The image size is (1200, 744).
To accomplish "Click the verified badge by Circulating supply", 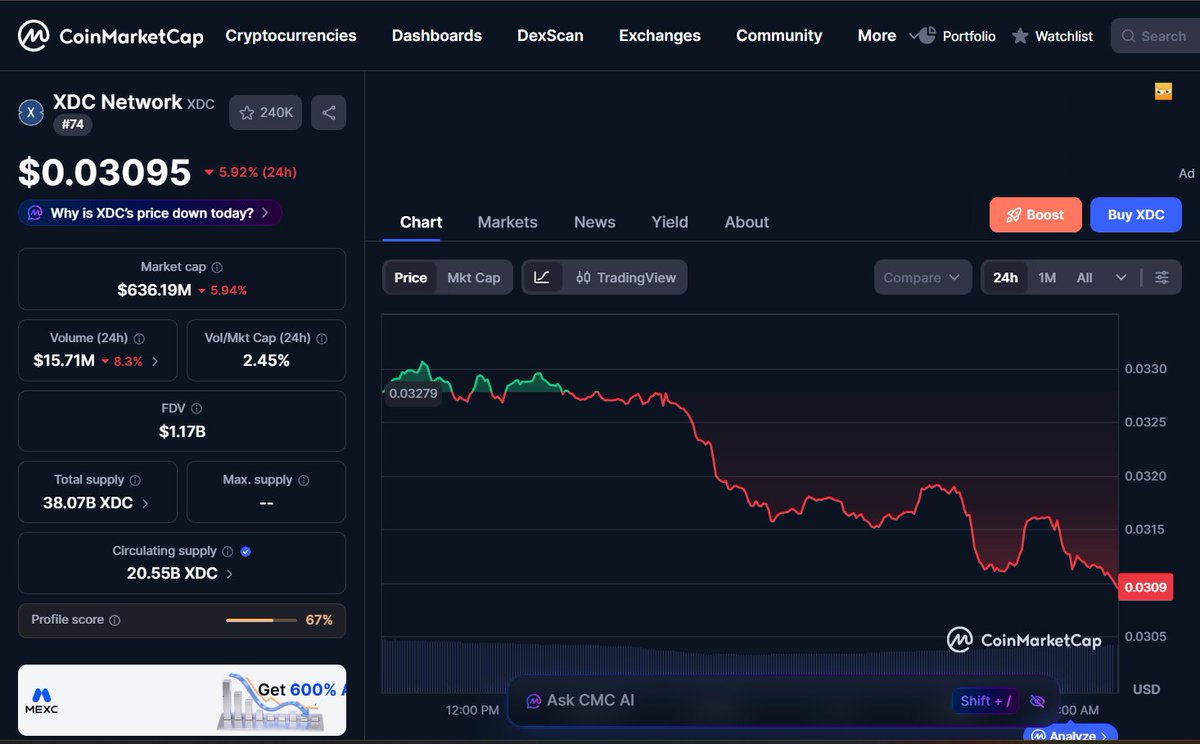I will (246, 551).
